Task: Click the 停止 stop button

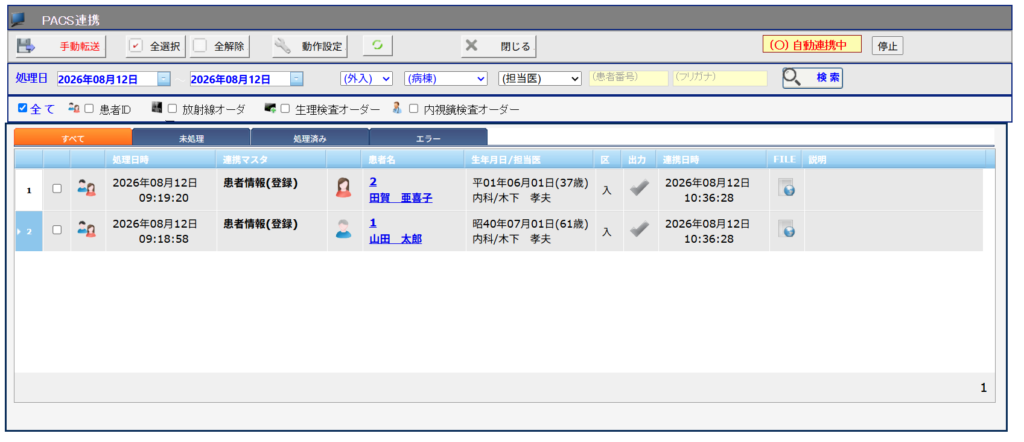Action: point(888,46)
